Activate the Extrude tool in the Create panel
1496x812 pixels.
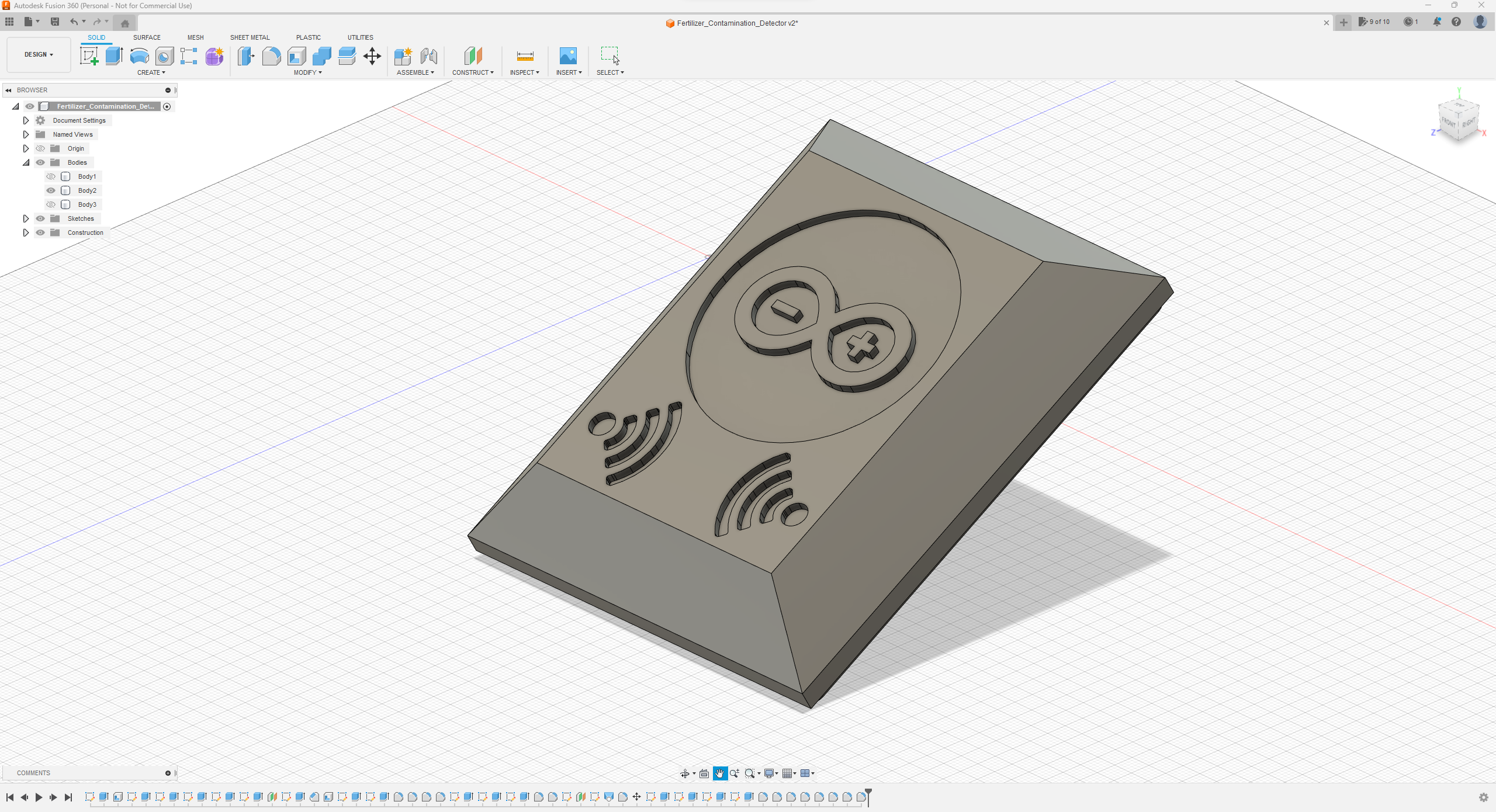coord(113,56)
